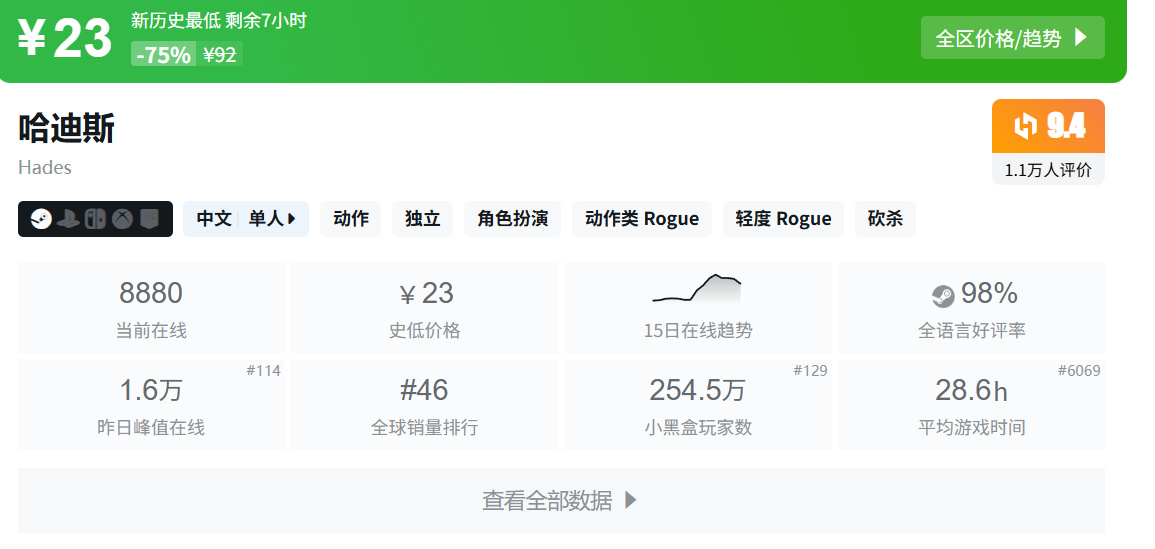Click the #6069 rank label
The width and height of the screenshot is (1155, 549).
tap(1079, 371)
